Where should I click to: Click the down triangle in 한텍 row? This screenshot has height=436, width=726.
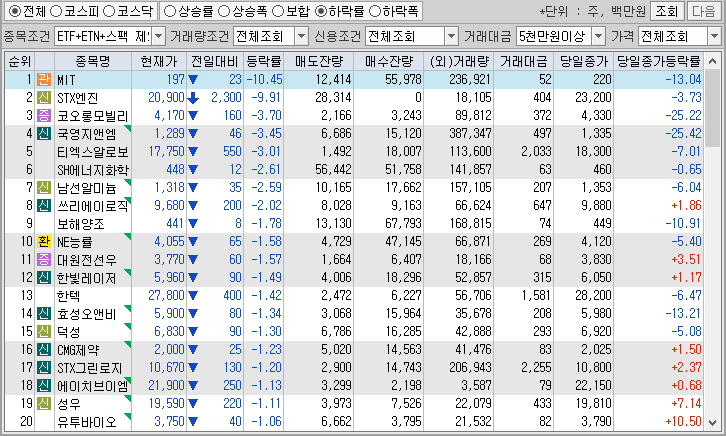pos(193,296)
